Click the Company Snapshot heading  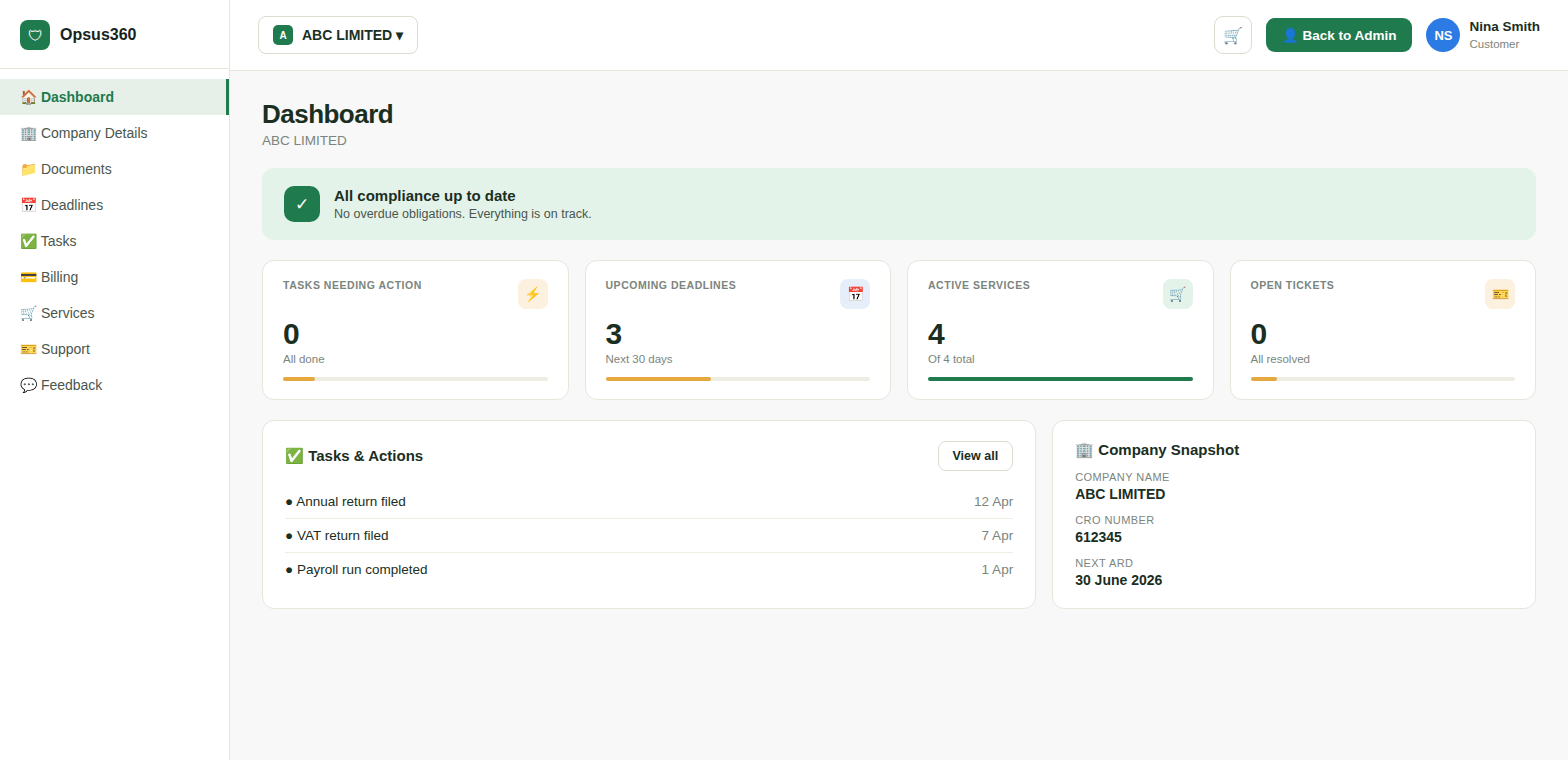point(1157,450)
